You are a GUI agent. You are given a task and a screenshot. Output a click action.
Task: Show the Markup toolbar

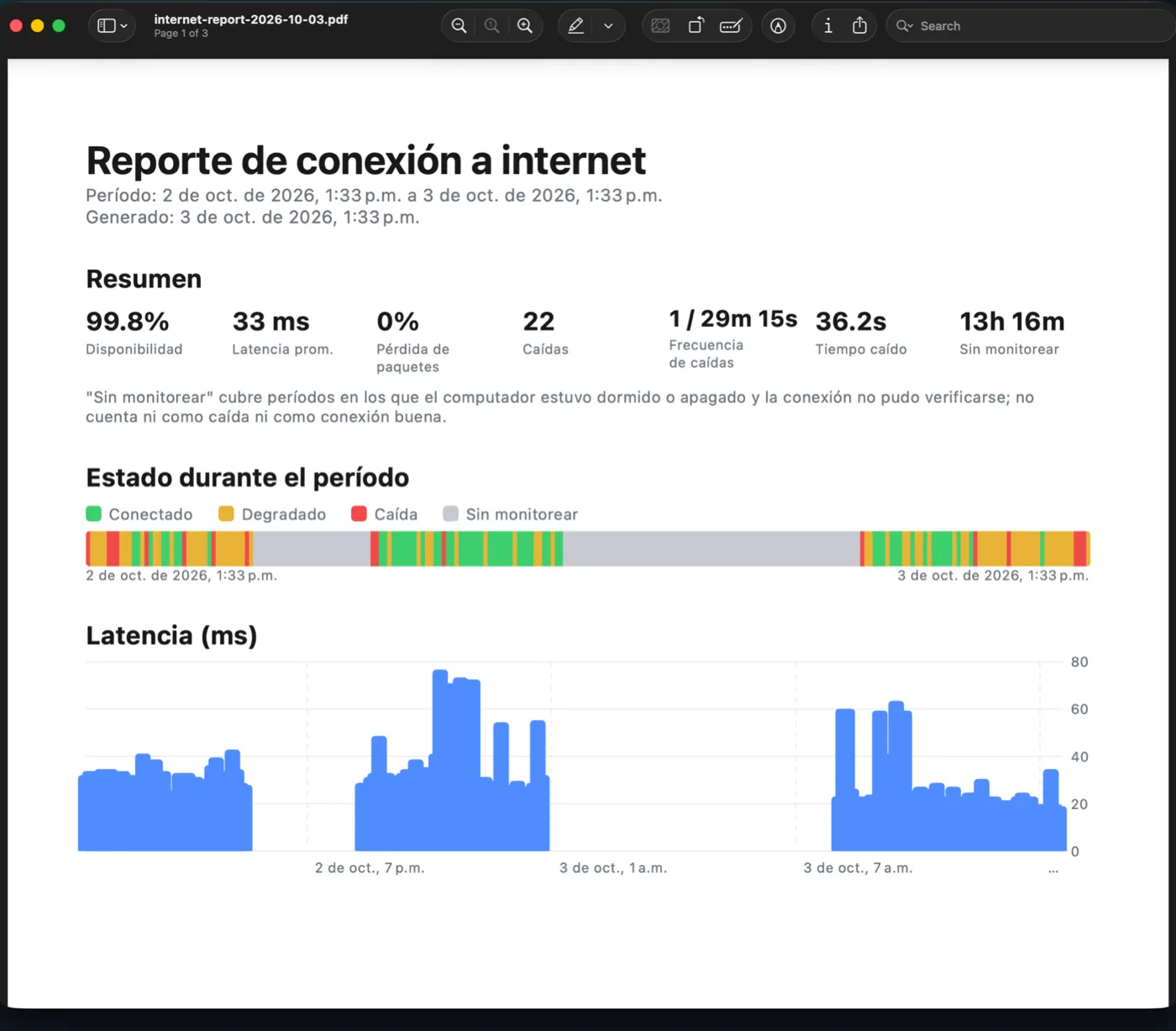pos(779,26)
